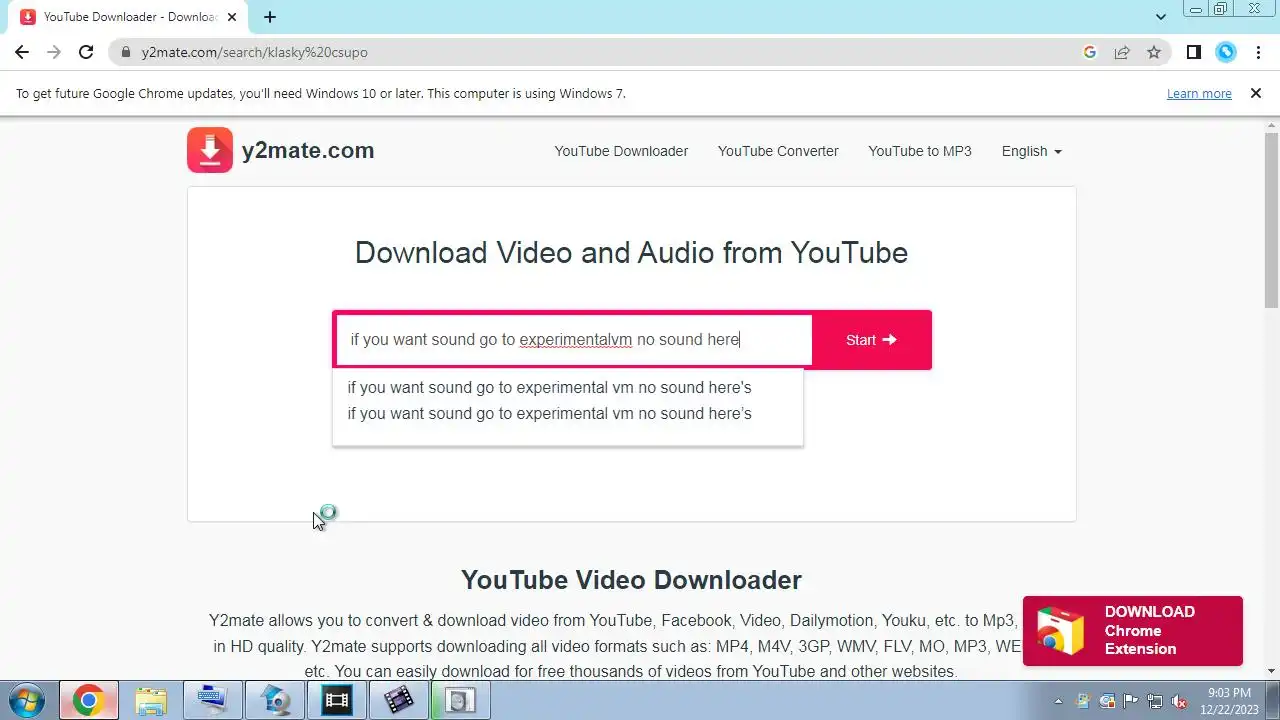Viewport: 1280px width, 720px height.
Task: Select the YouTube Downloader browser tab
Action: 128,17
